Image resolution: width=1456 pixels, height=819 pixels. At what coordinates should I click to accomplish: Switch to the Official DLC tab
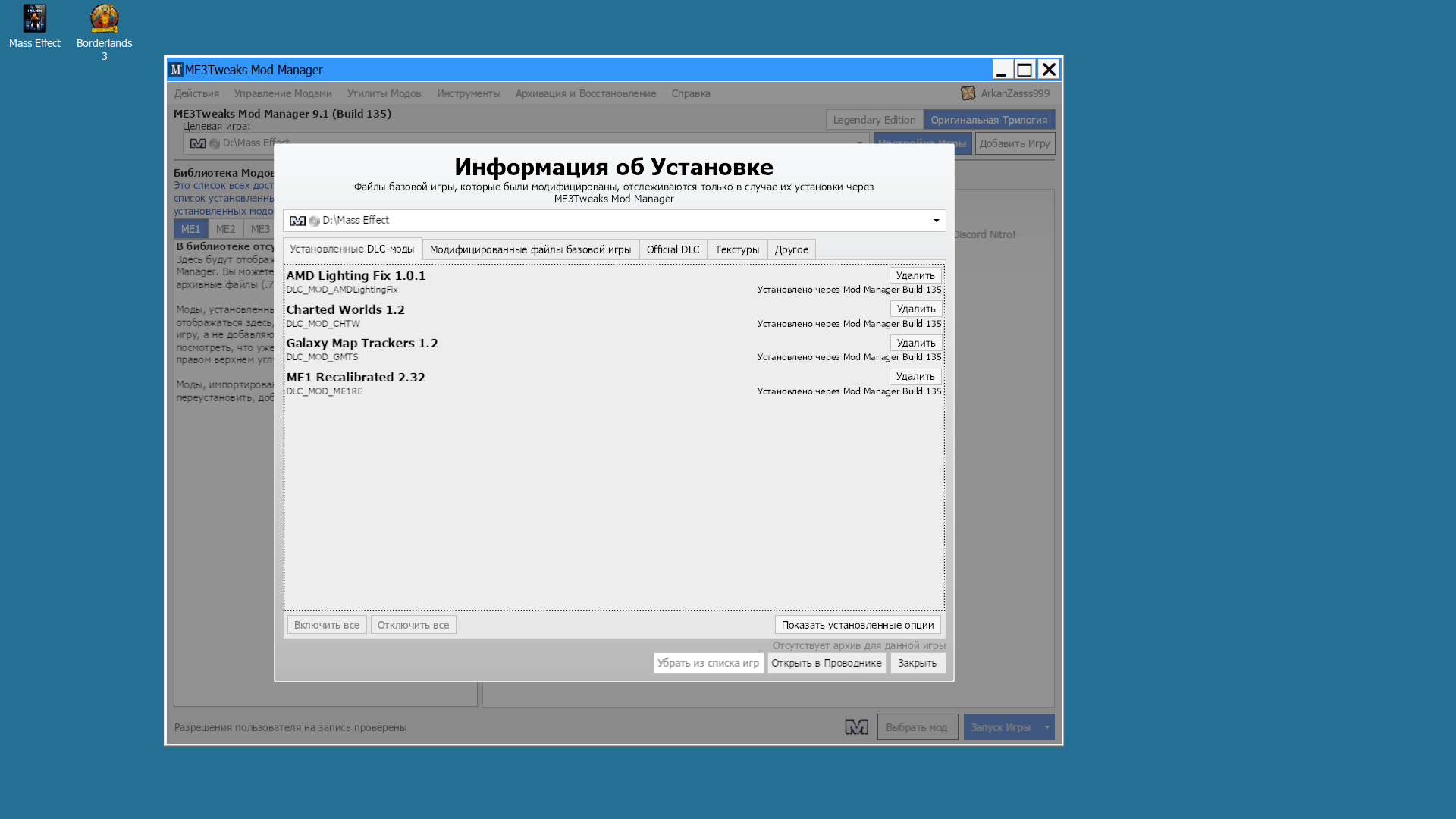pyautogui.click(x=673, y=249)
